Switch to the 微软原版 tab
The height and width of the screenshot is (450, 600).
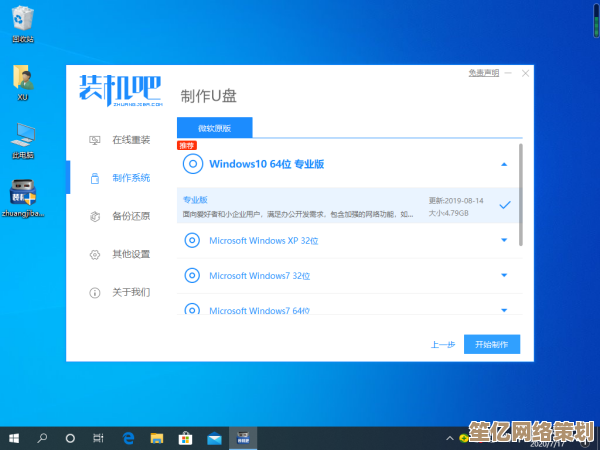click(215, 127)
